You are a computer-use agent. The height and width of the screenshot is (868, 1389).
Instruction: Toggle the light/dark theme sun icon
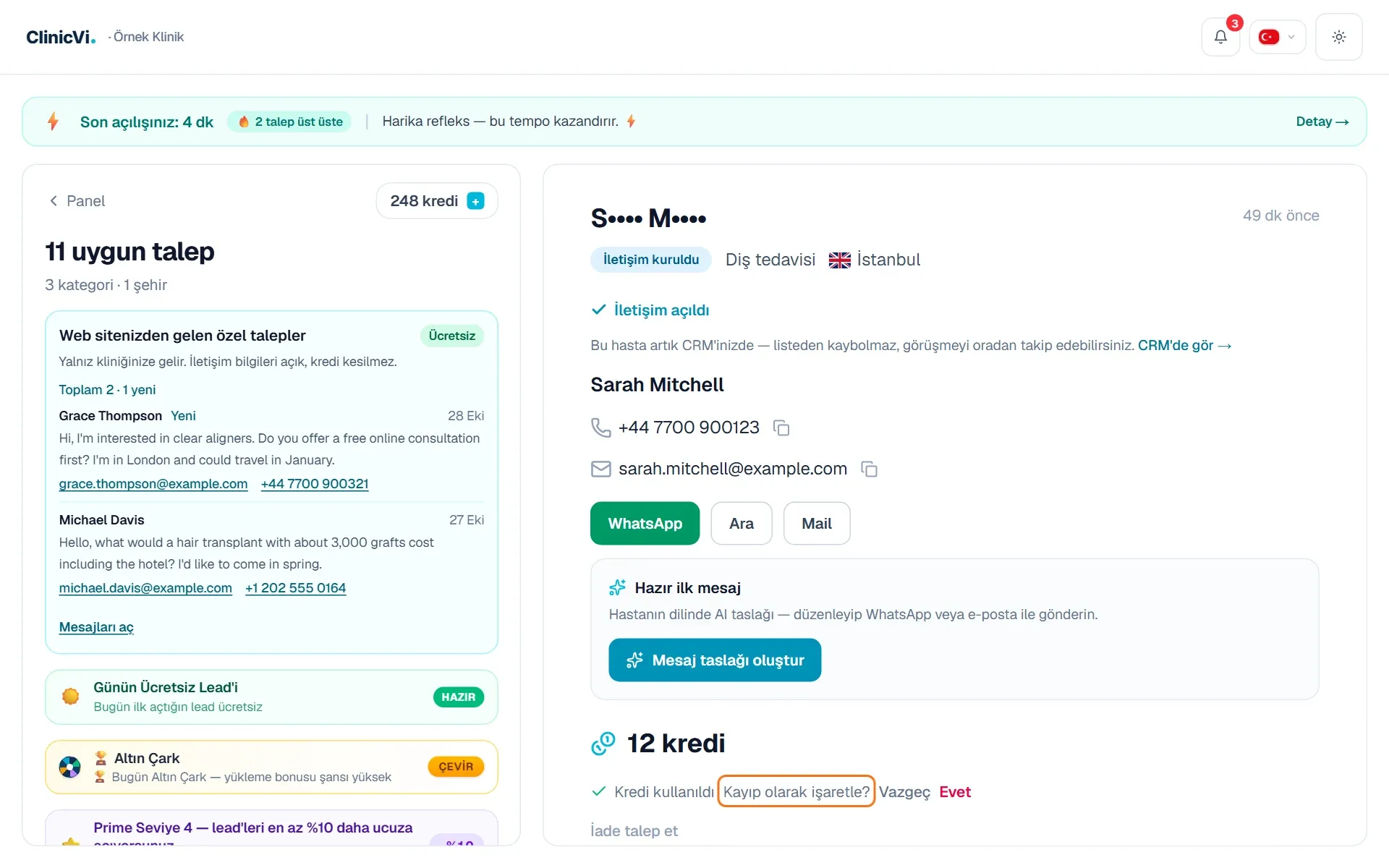click(x=1338, y=37)
